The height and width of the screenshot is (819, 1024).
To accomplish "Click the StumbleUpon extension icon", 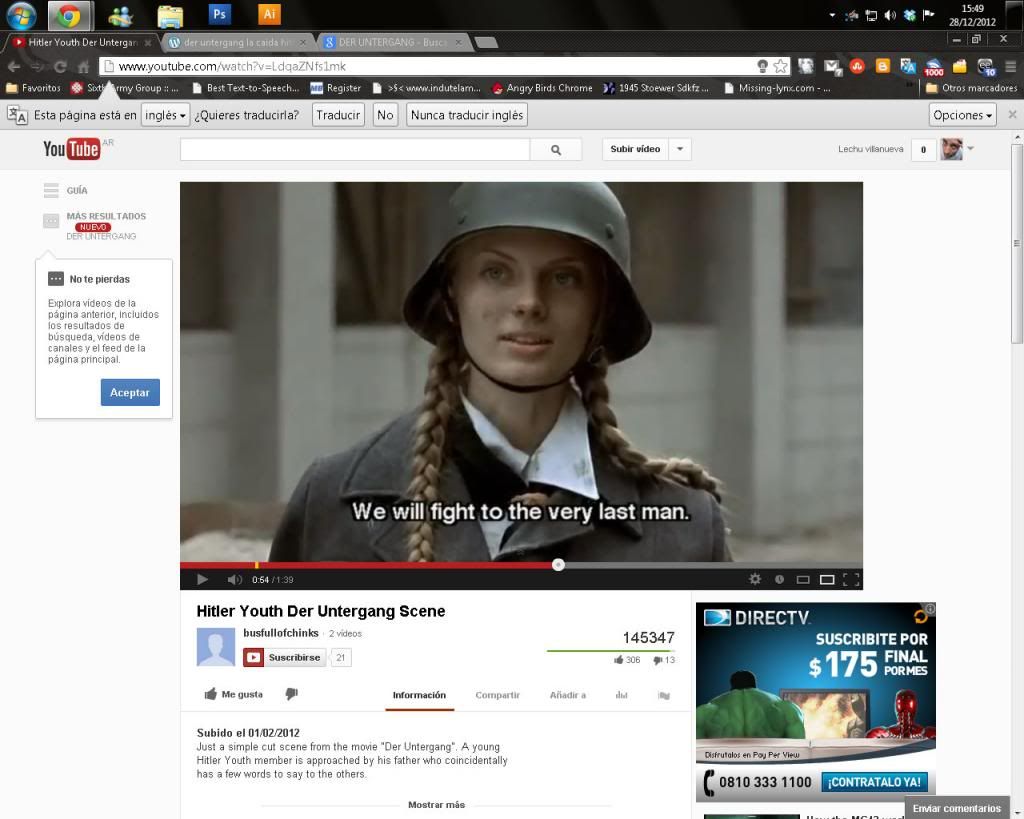I will coord(857,66).
